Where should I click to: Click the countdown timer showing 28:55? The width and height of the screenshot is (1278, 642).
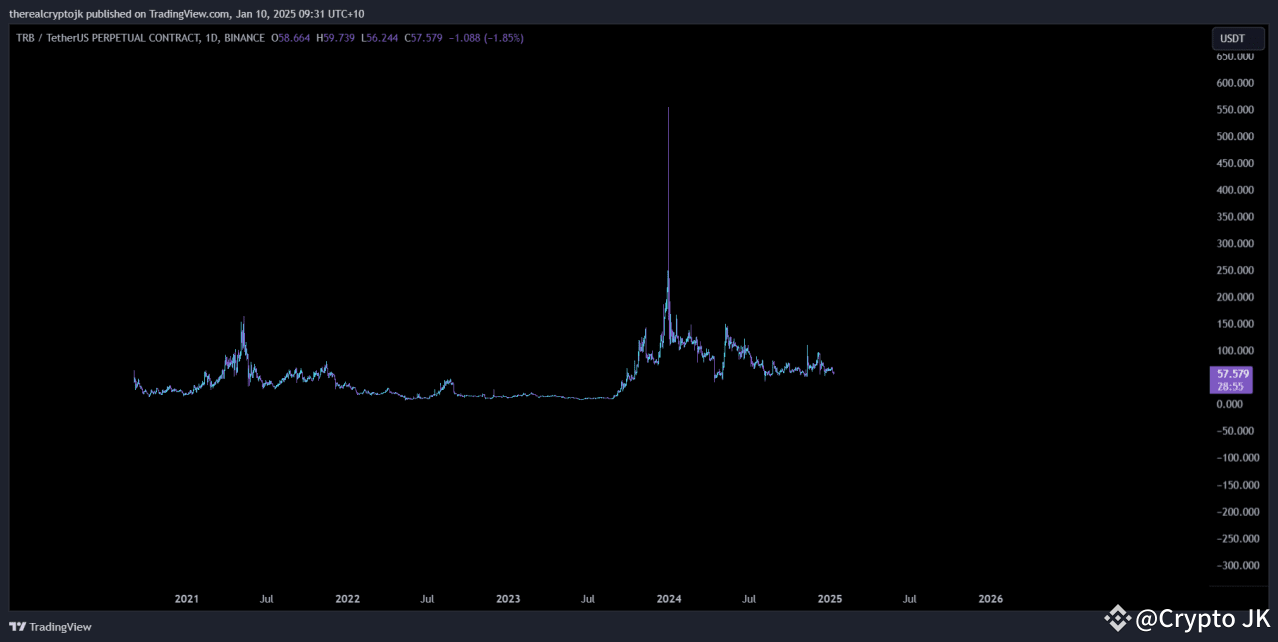[1230, 385]
